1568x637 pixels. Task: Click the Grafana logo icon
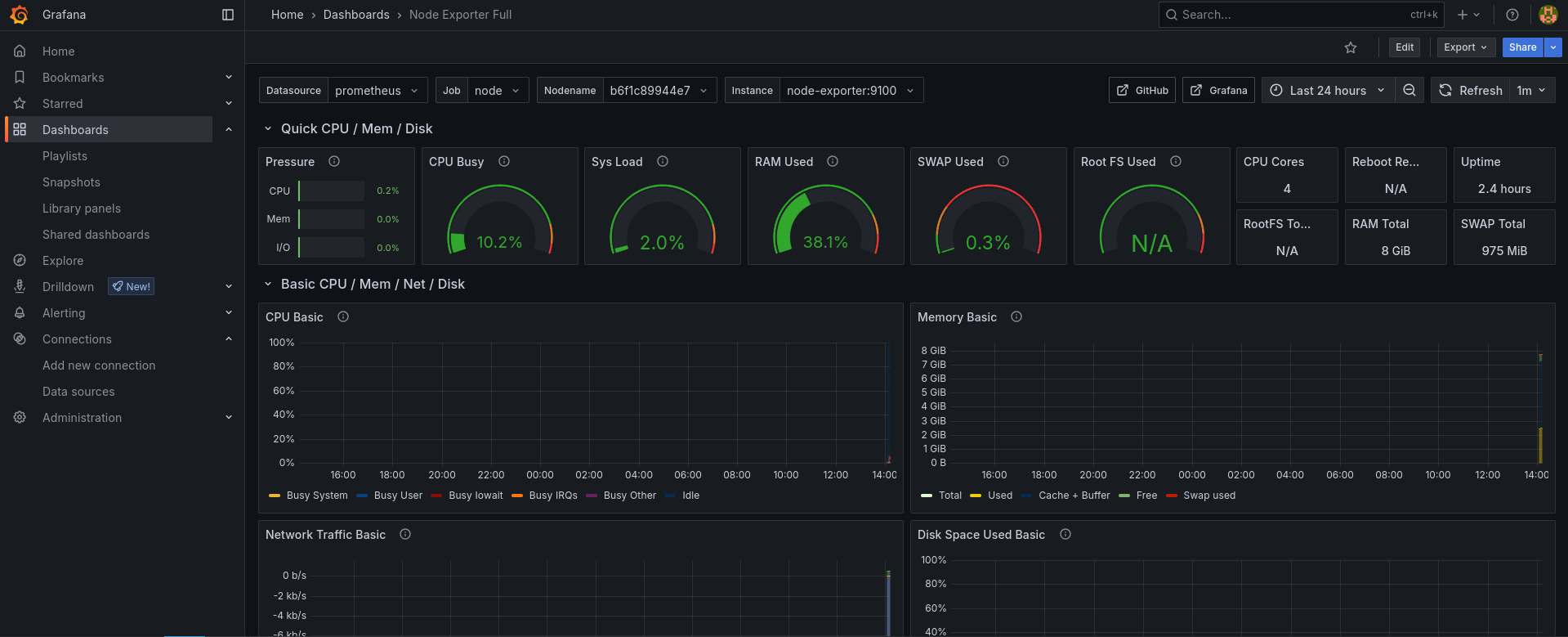(x=19, y=15)
